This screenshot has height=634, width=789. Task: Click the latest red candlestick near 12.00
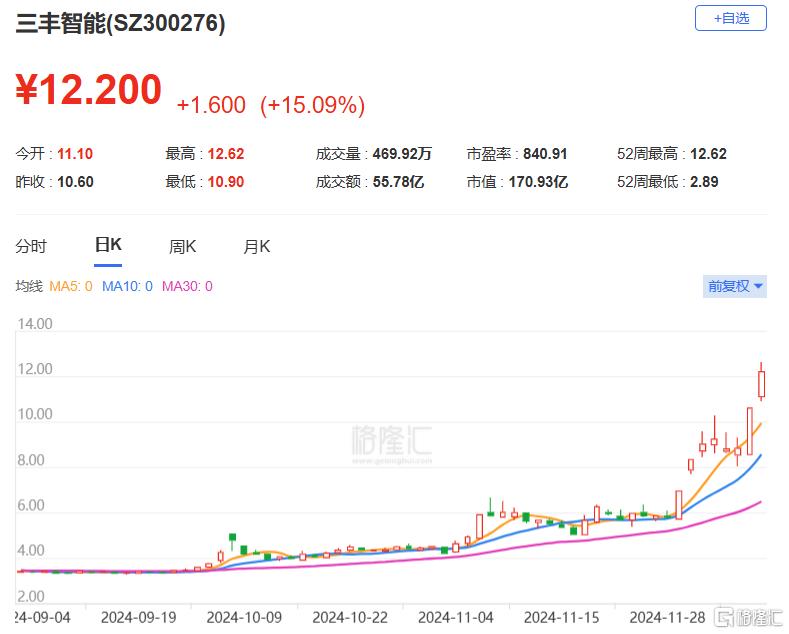(x=761, y=384)
